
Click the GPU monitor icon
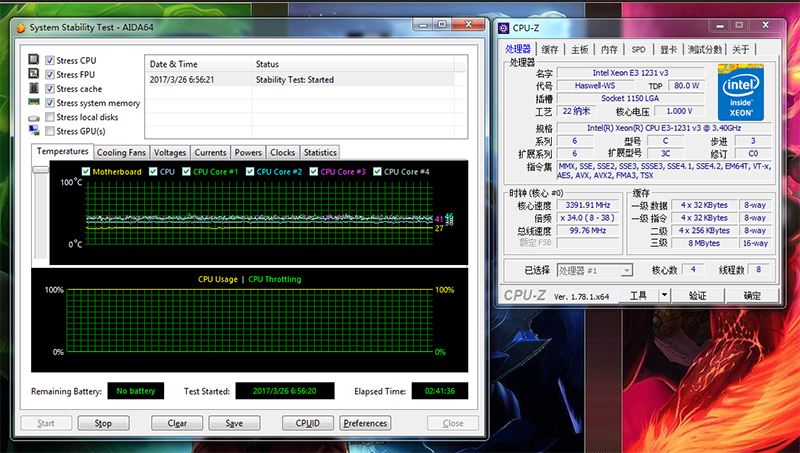coord(34,131)
